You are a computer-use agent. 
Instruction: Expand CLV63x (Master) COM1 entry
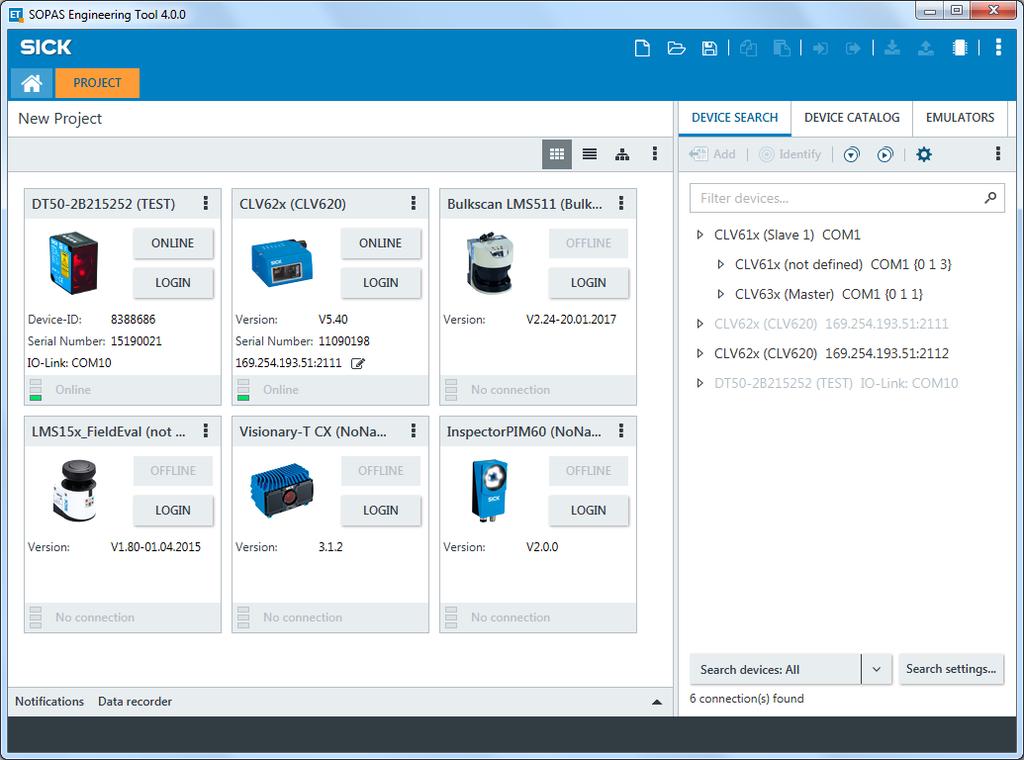click(x=721, y=294)
